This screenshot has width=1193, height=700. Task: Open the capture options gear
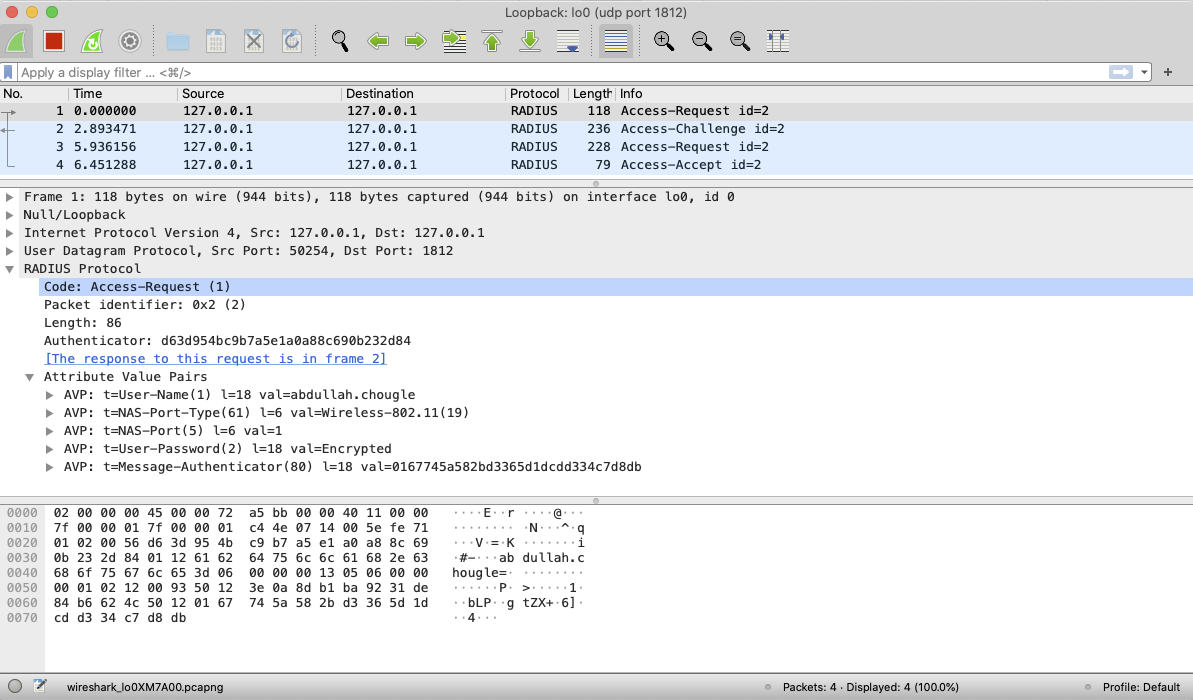[130, 41]
